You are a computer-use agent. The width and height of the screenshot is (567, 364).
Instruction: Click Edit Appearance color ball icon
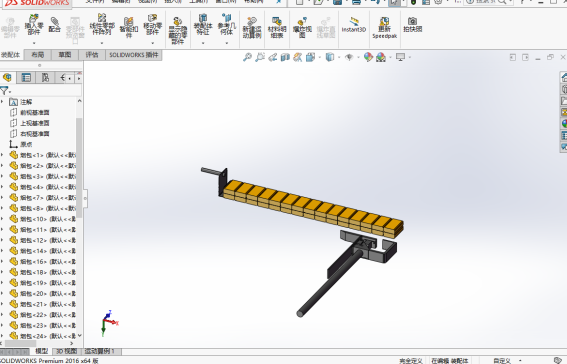click(368, 57)
